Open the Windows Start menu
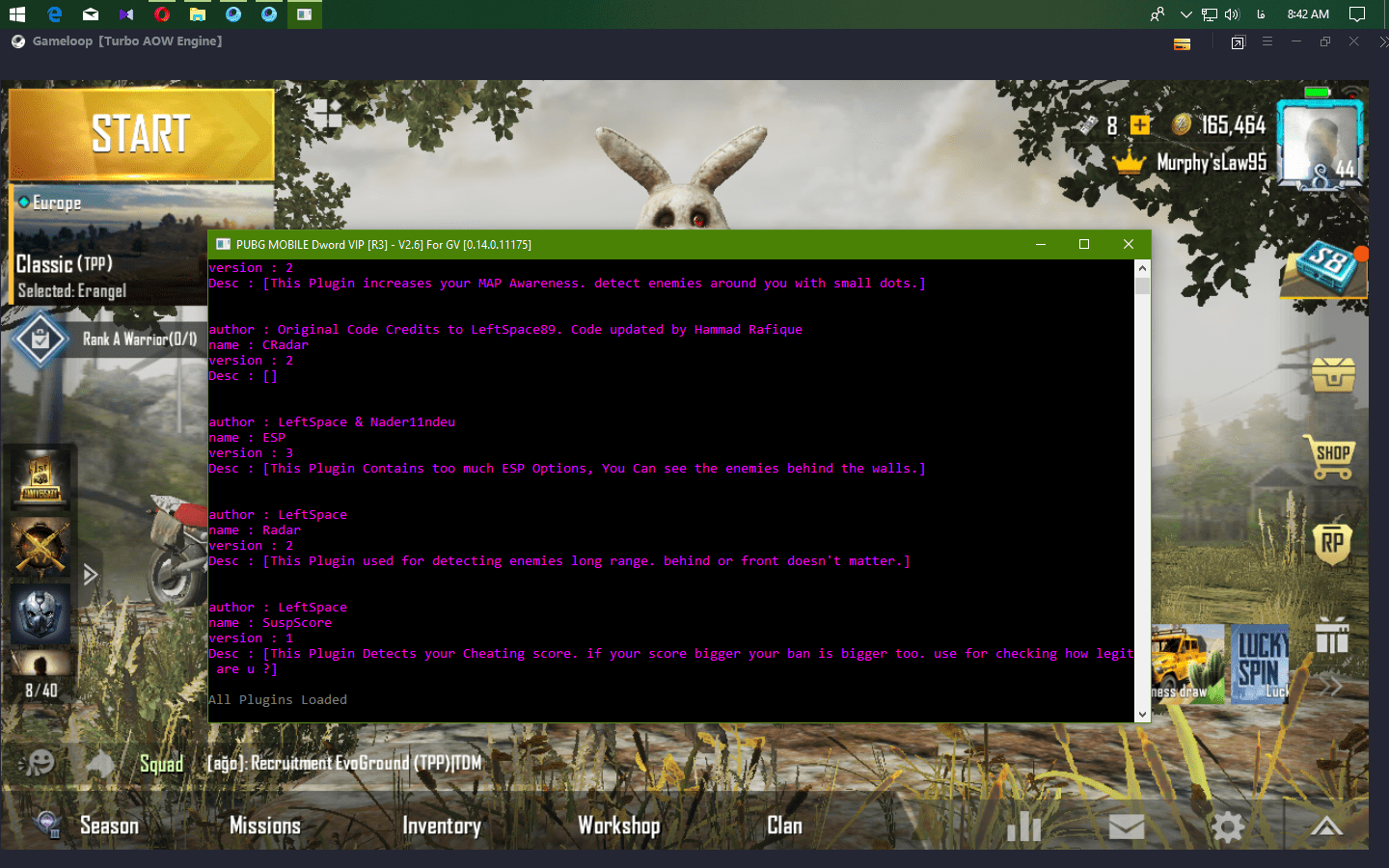 point(16,14)
